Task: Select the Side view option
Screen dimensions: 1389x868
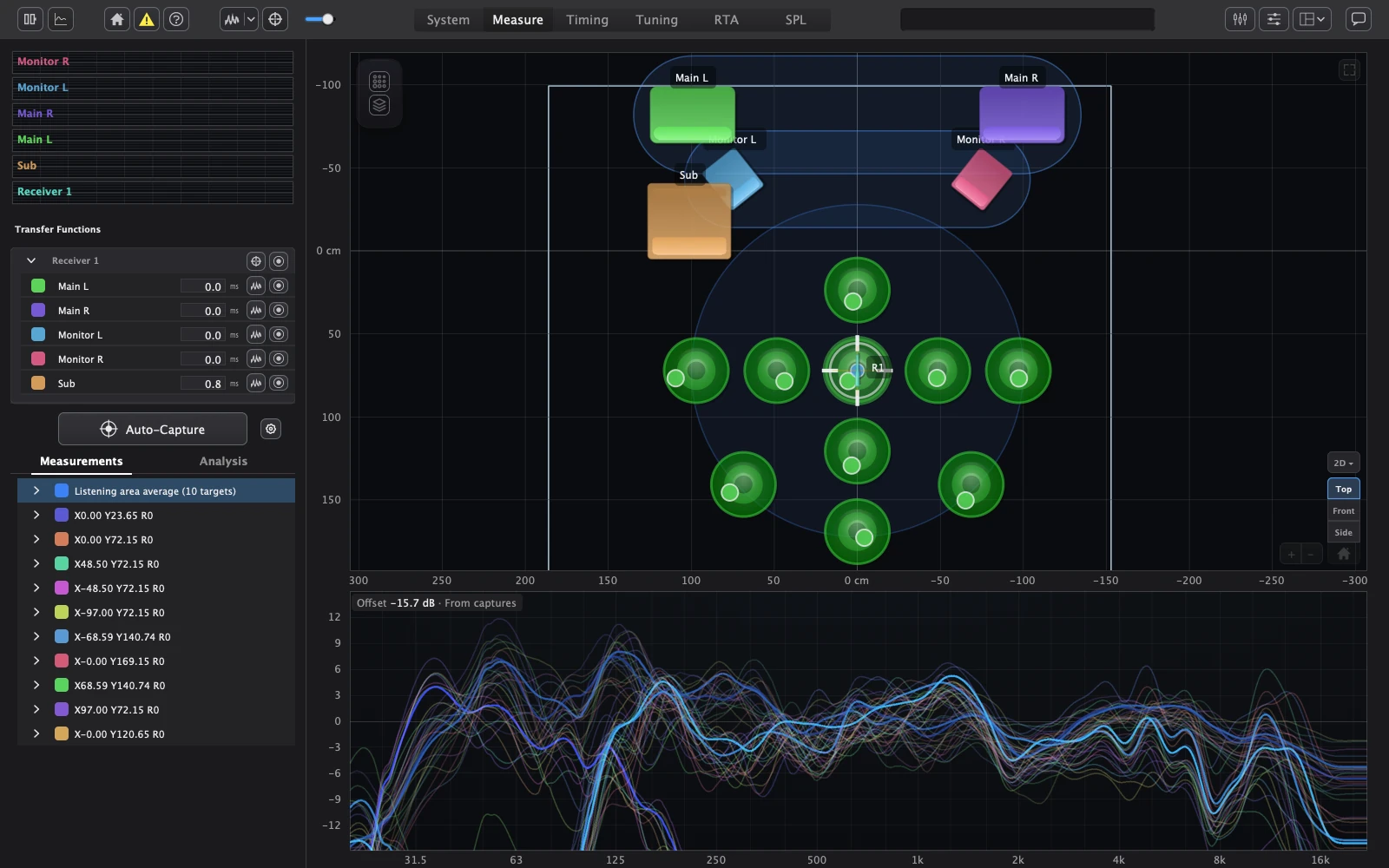Action: pyautogui.click(x=1344, y=532)
